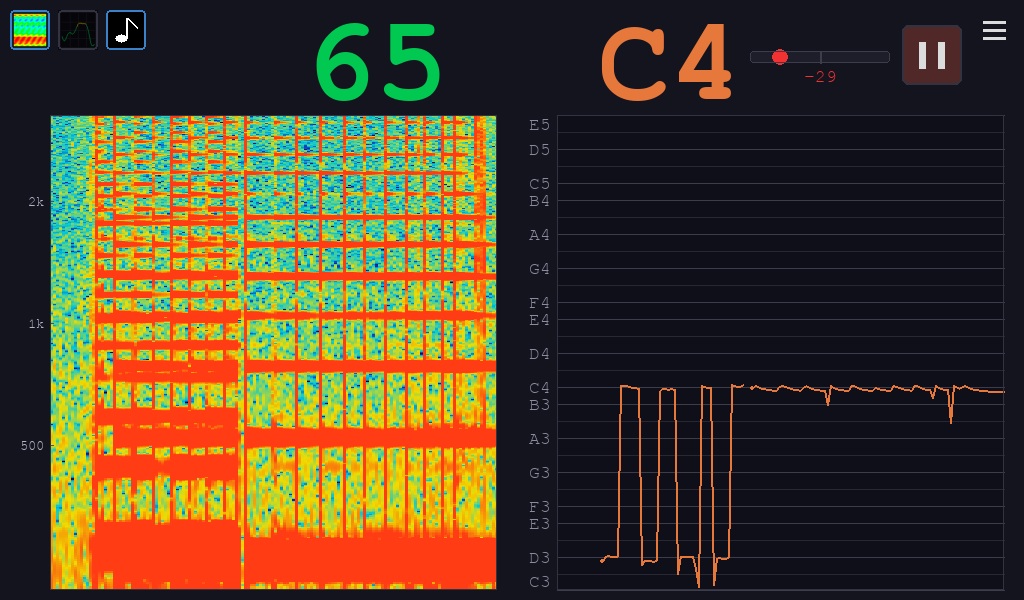Click the red slider handle
The height and width of the screenshot is (600, 1024).
click(x=780, y=57)
